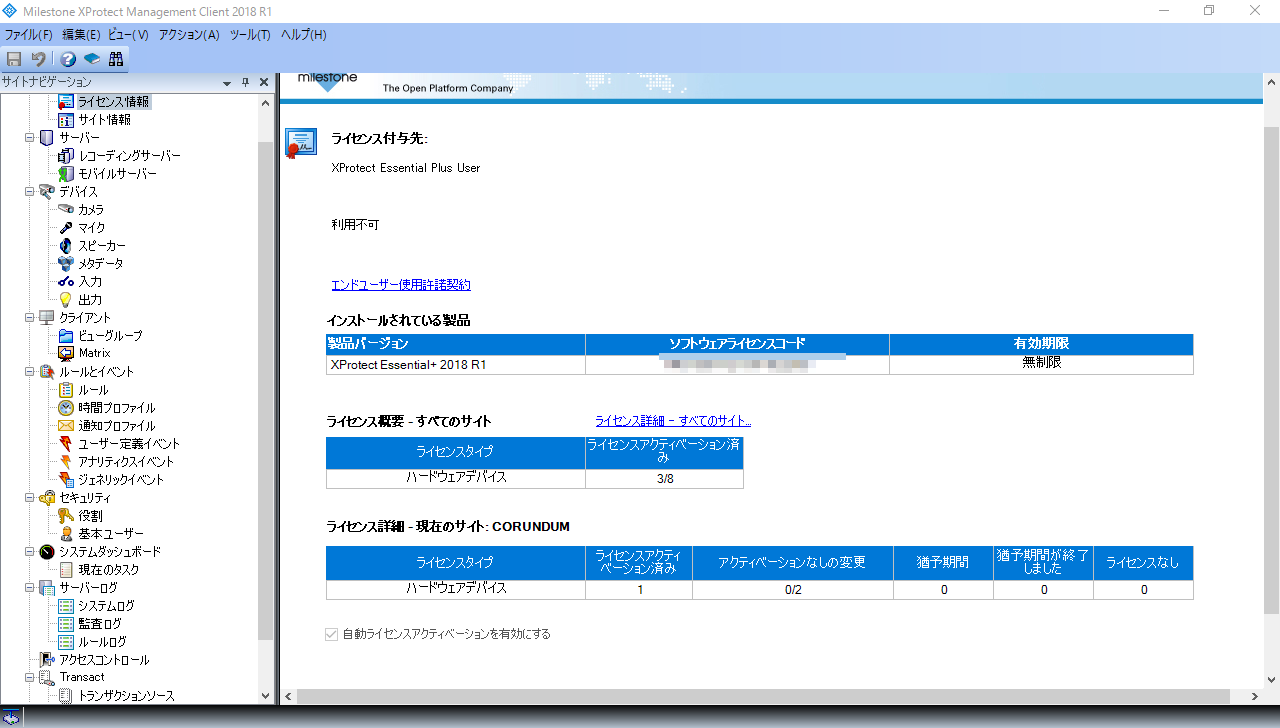
Task: Click the 役割 keys icon
Action: [x=66, y=516]
